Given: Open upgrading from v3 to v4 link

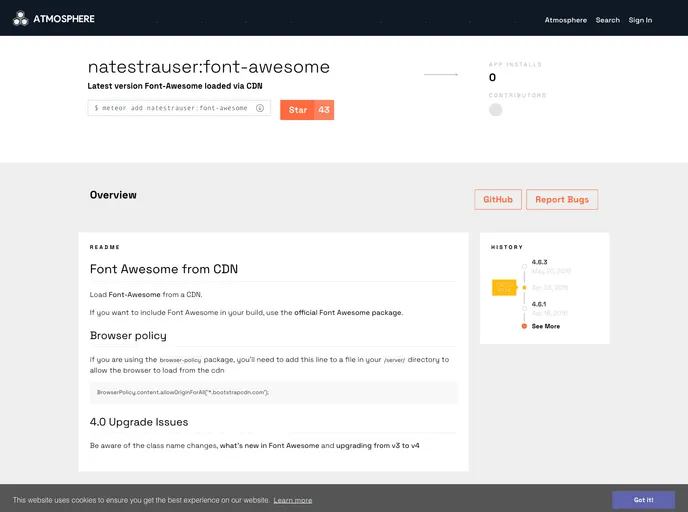Looking at the screenshot, I should [x=378, y=445].
